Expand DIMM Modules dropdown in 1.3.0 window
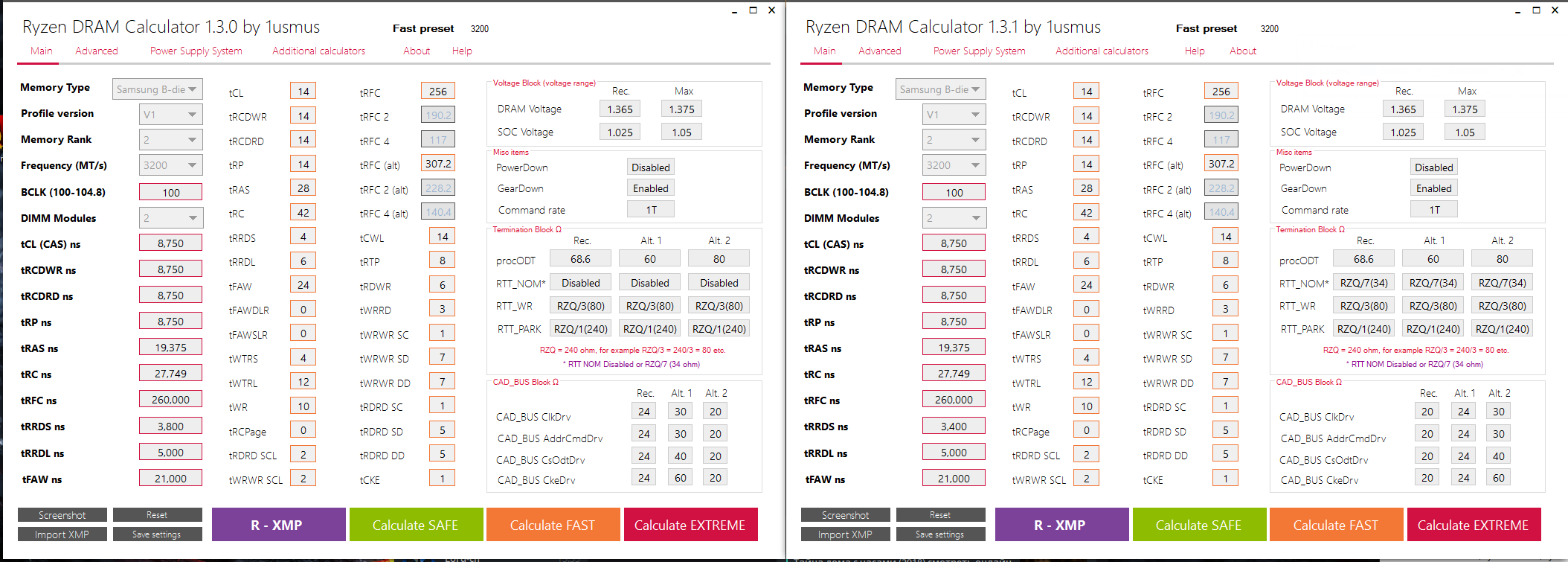 (170, 218)
